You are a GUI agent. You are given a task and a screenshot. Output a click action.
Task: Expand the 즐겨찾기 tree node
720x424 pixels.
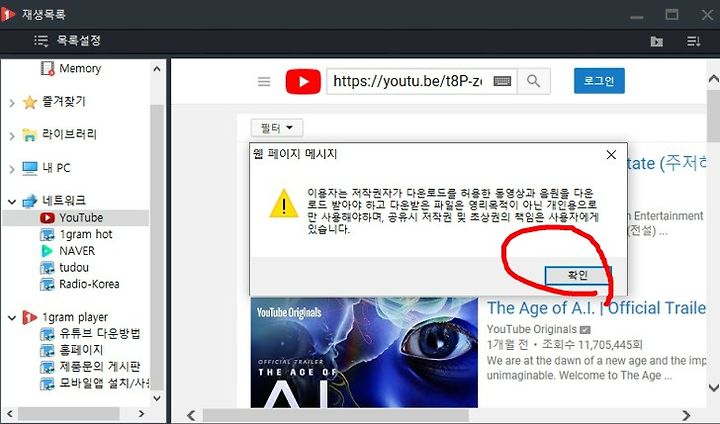tap(12, 102)
